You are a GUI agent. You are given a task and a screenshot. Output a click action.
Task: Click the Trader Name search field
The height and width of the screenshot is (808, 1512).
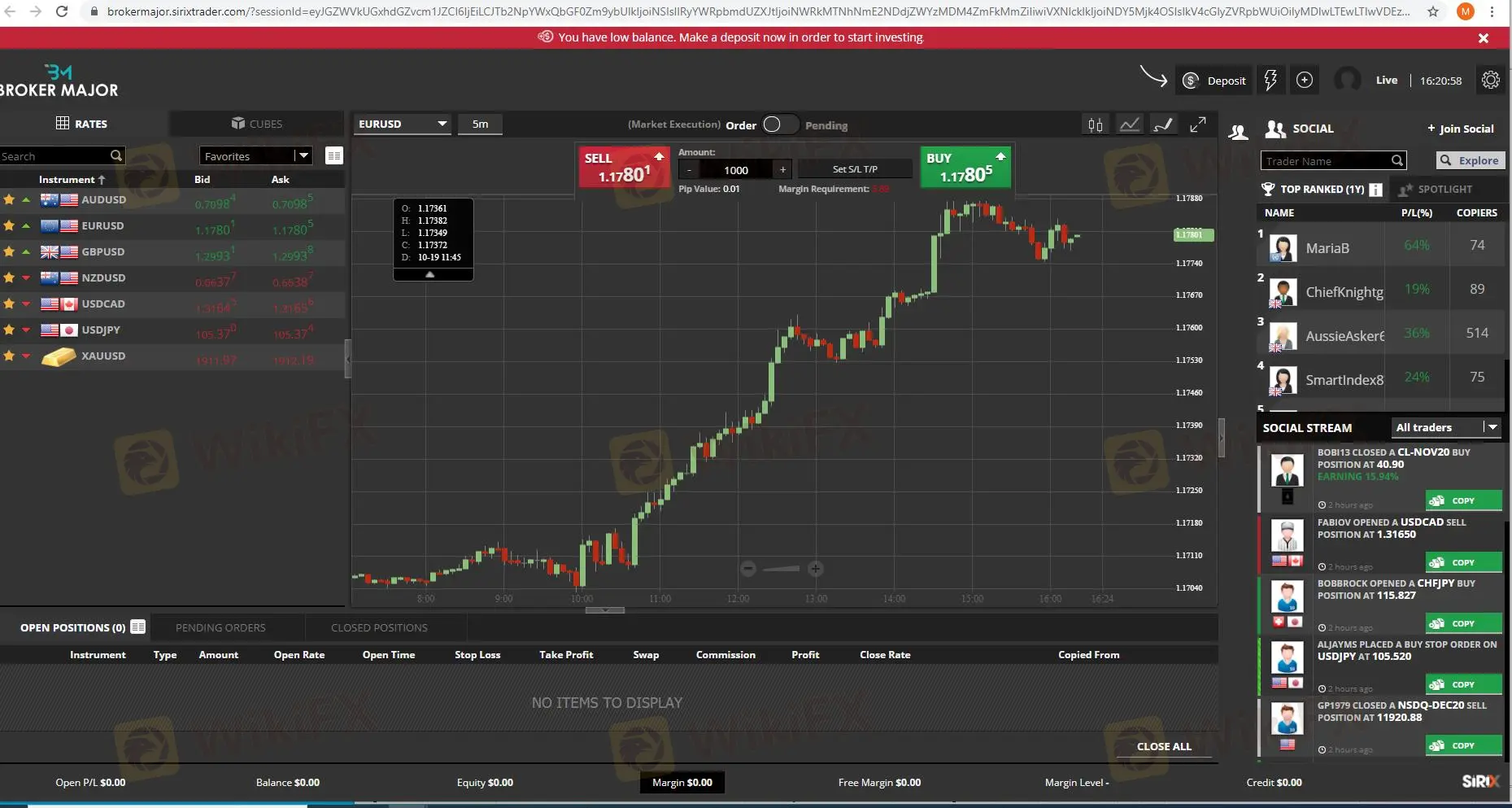point(1326,161)
